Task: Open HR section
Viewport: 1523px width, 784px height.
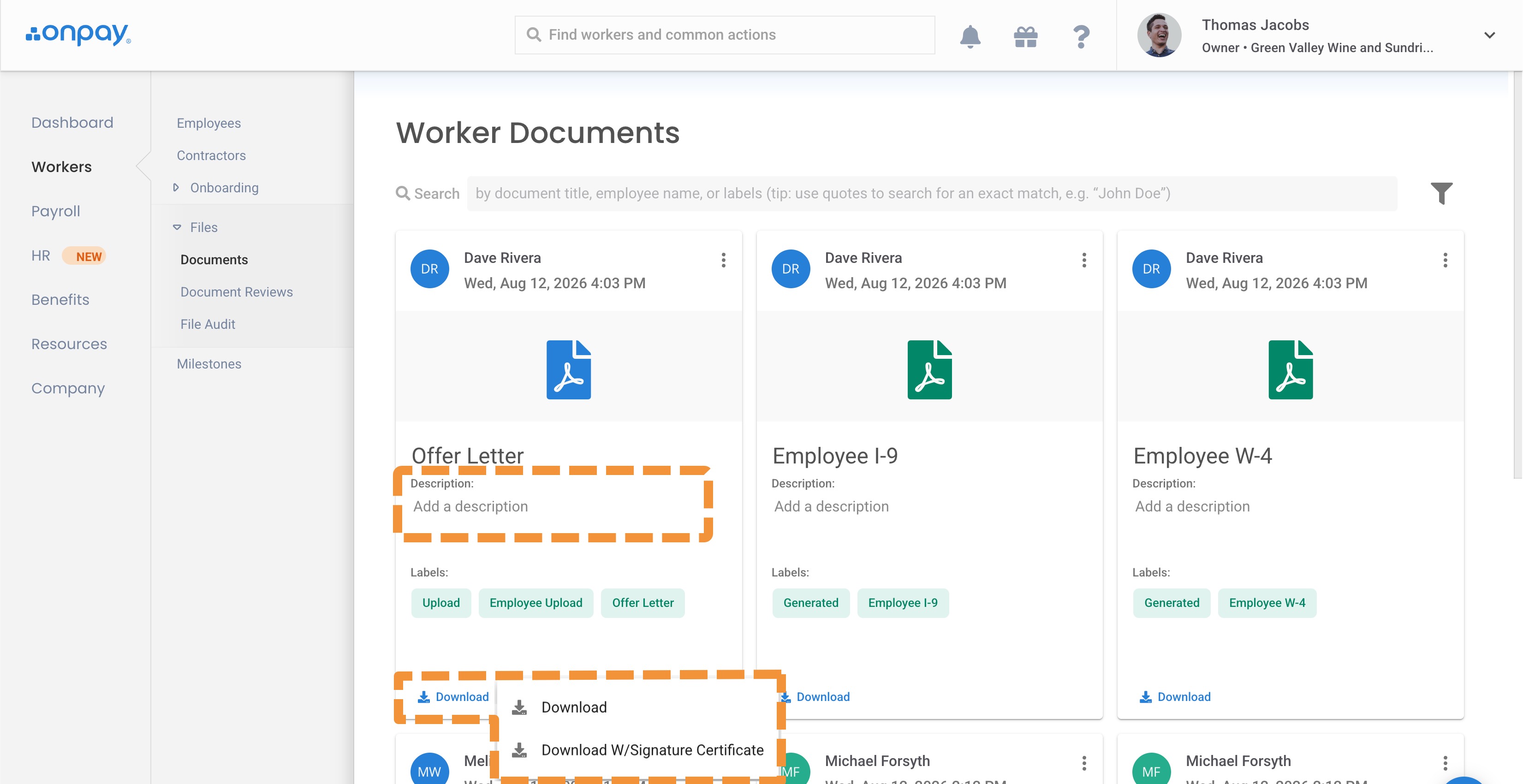Action: tap(41, 255)
